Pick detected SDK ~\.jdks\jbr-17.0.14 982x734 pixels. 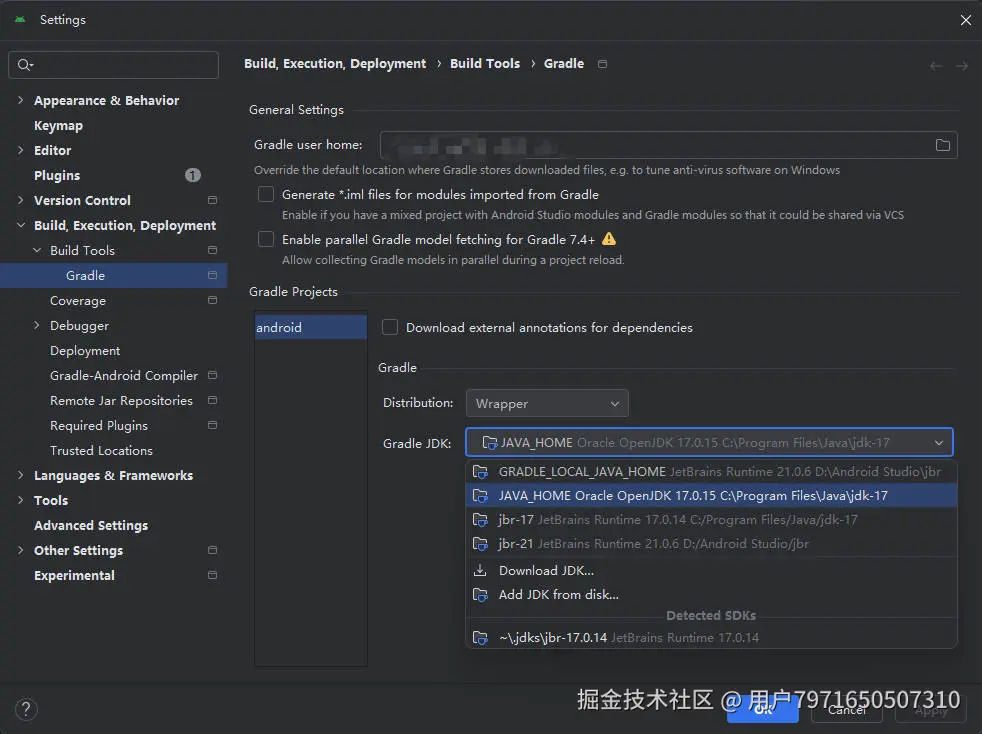pyautogui.click(x=712, y=638)
